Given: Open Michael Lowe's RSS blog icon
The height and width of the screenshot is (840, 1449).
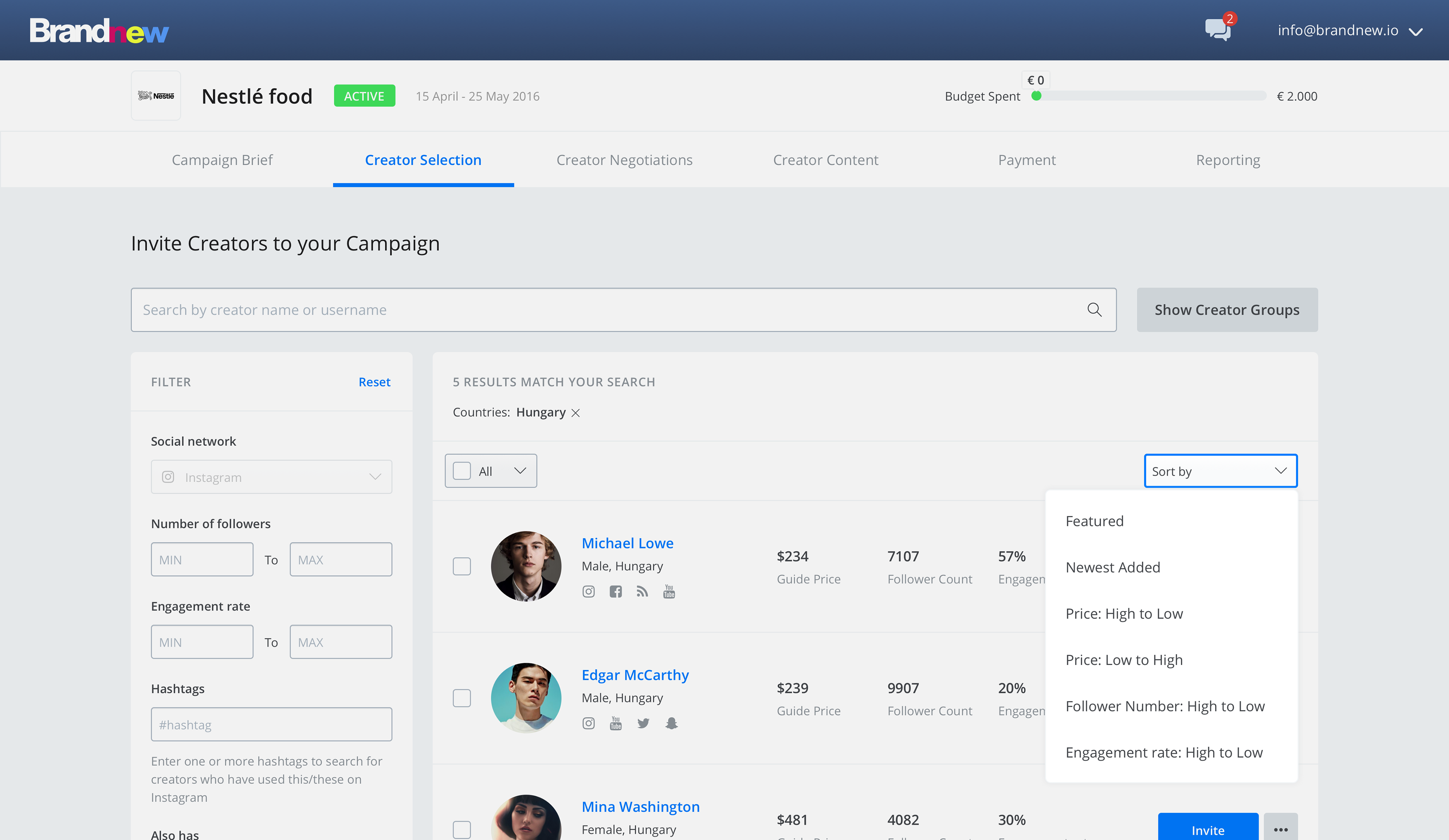Looking at the screenshot, I should click(x=642, y=592).
